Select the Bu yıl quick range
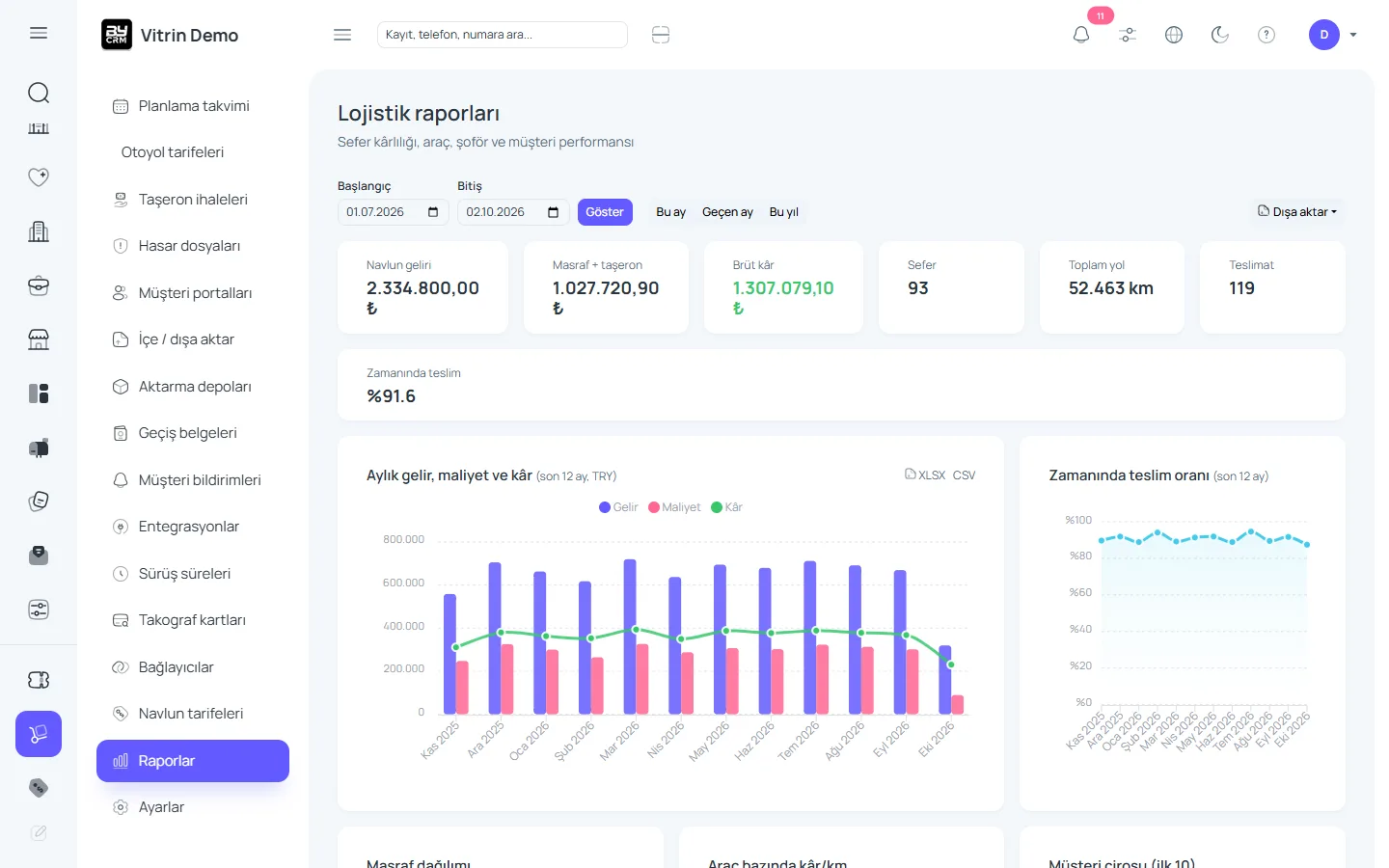Image resolution: width=1389 pixels, height=868 pixels. pos(784,212)
